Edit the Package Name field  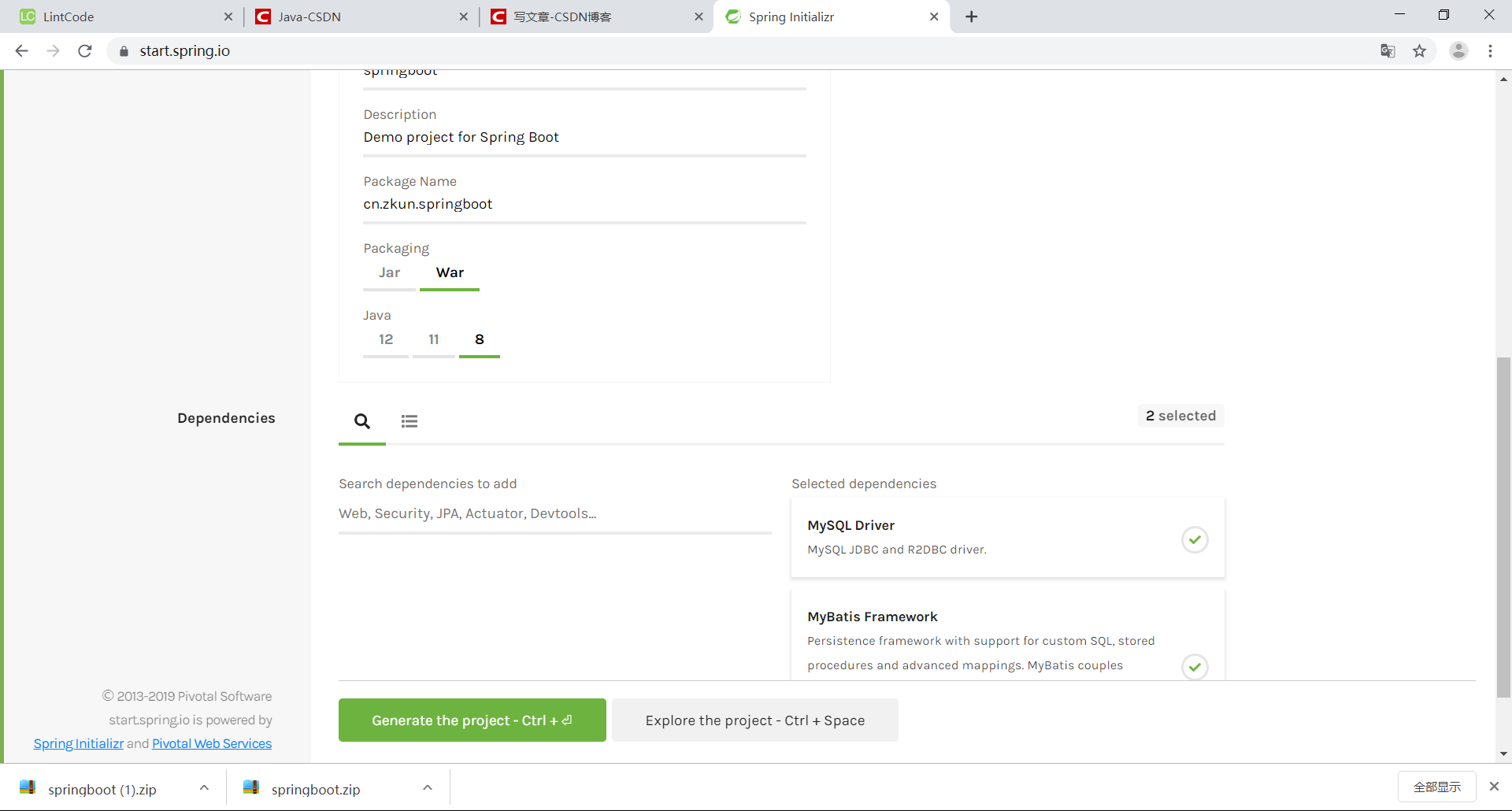coord(584,205)
